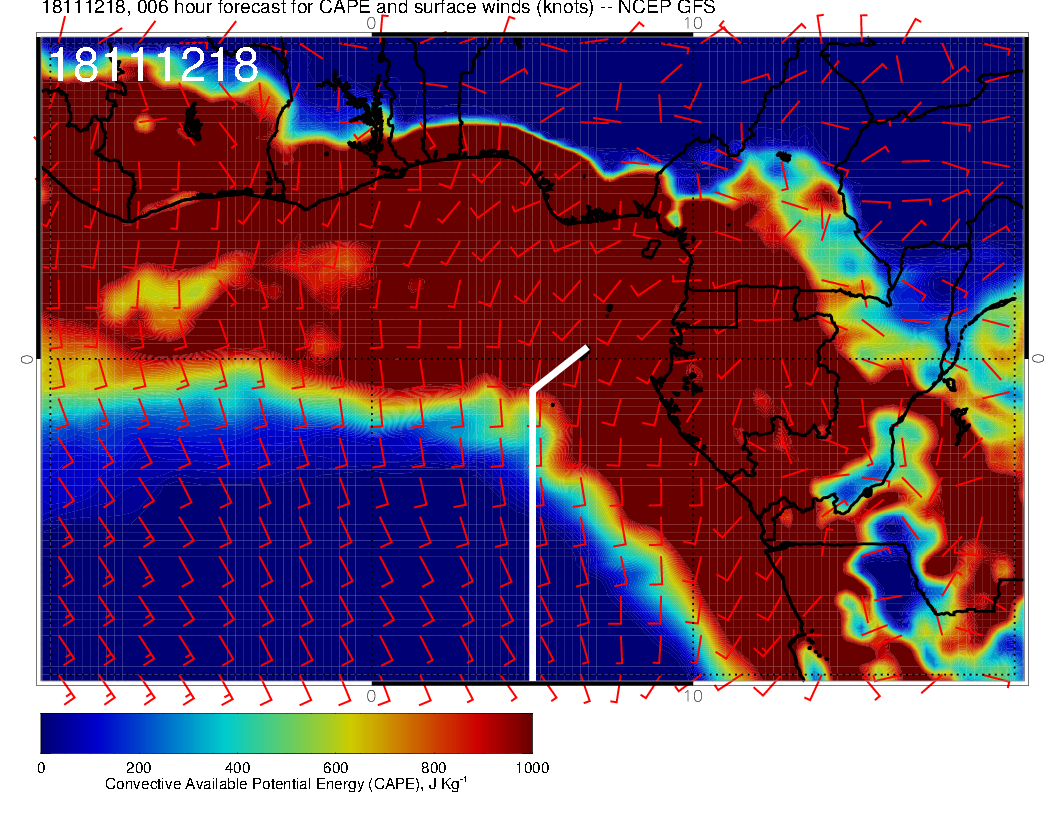This screenshot has height=816, width=1056.
Task: Click the large white 18111218 timestamp overlay
Action: pyautogui.click(x=153, y=65)
